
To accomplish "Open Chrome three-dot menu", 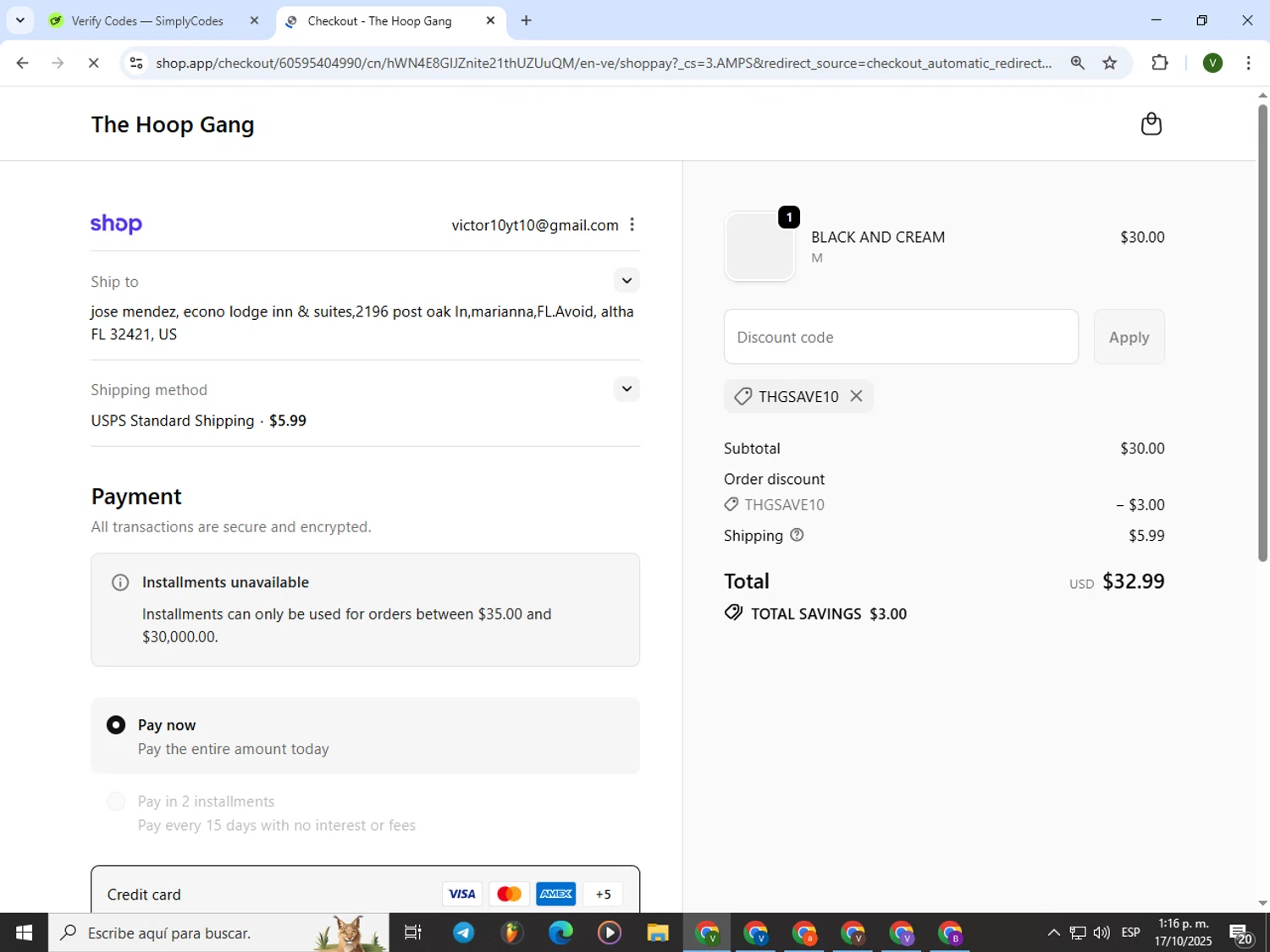I will pos(1248,63).
